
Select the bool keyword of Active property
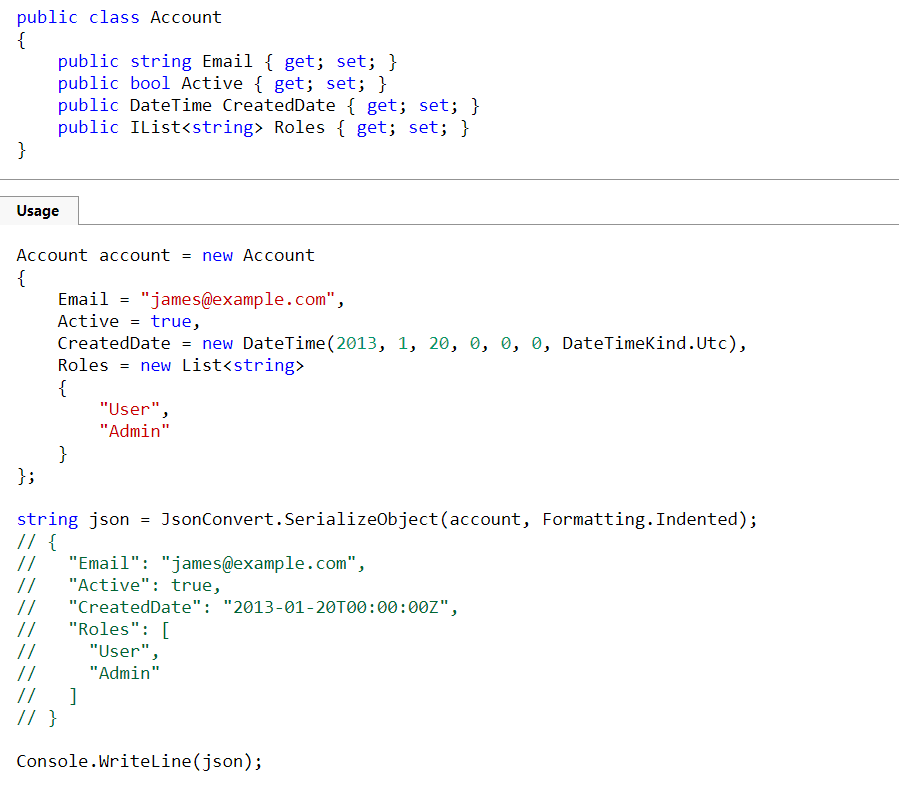pos(150,83)
